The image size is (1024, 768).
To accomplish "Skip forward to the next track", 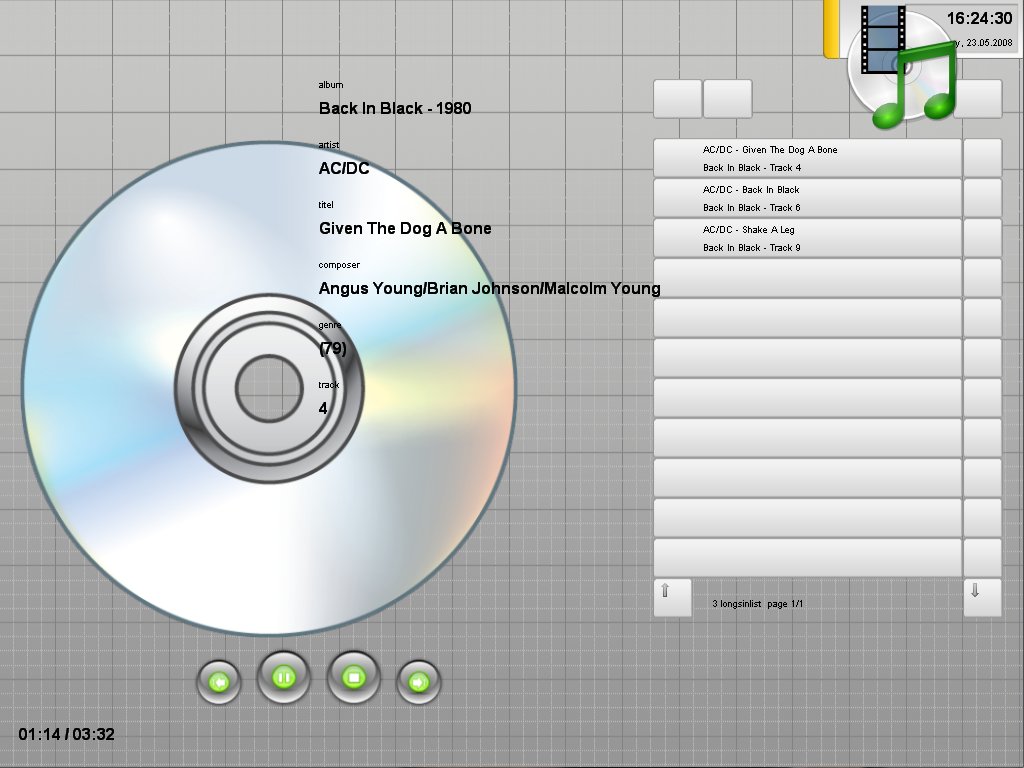I will click(419, 682).
